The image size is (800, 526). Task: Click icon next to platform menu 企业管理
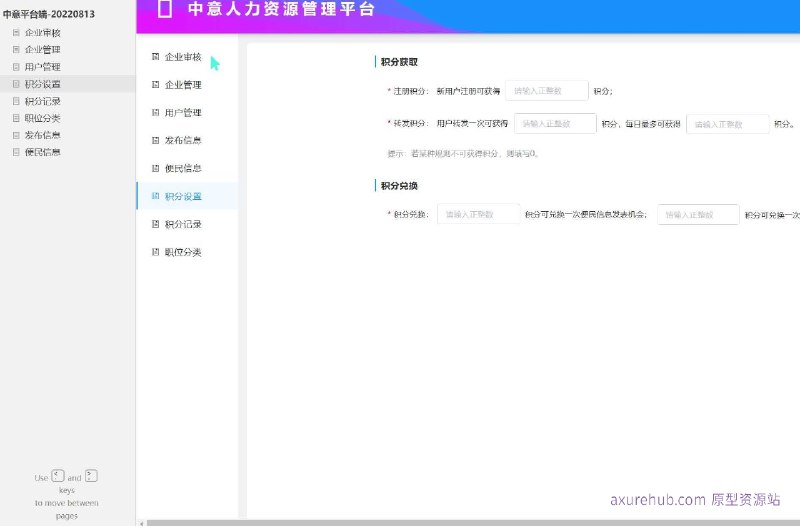coord(156,85)
